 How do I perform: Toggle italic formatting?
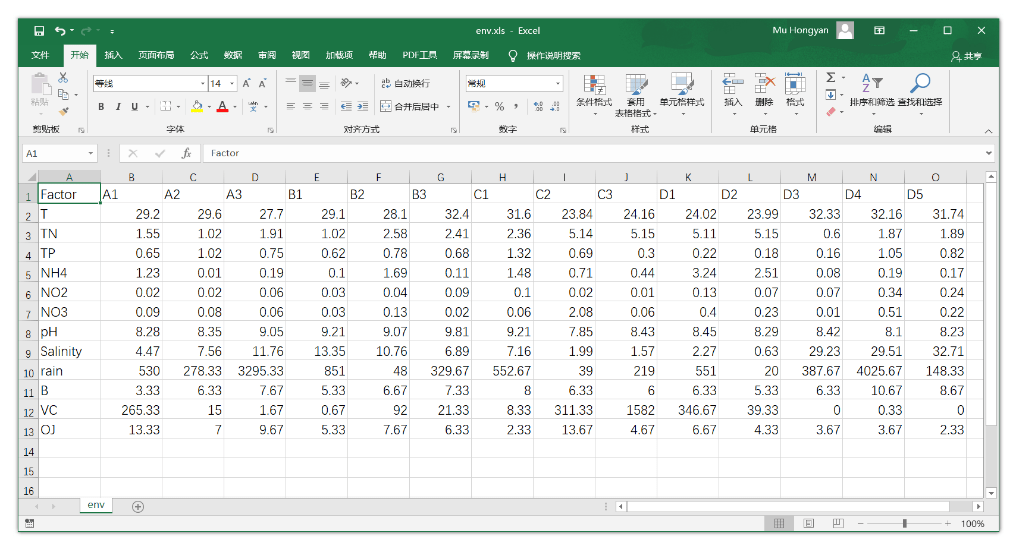click(x=118, y=106)
